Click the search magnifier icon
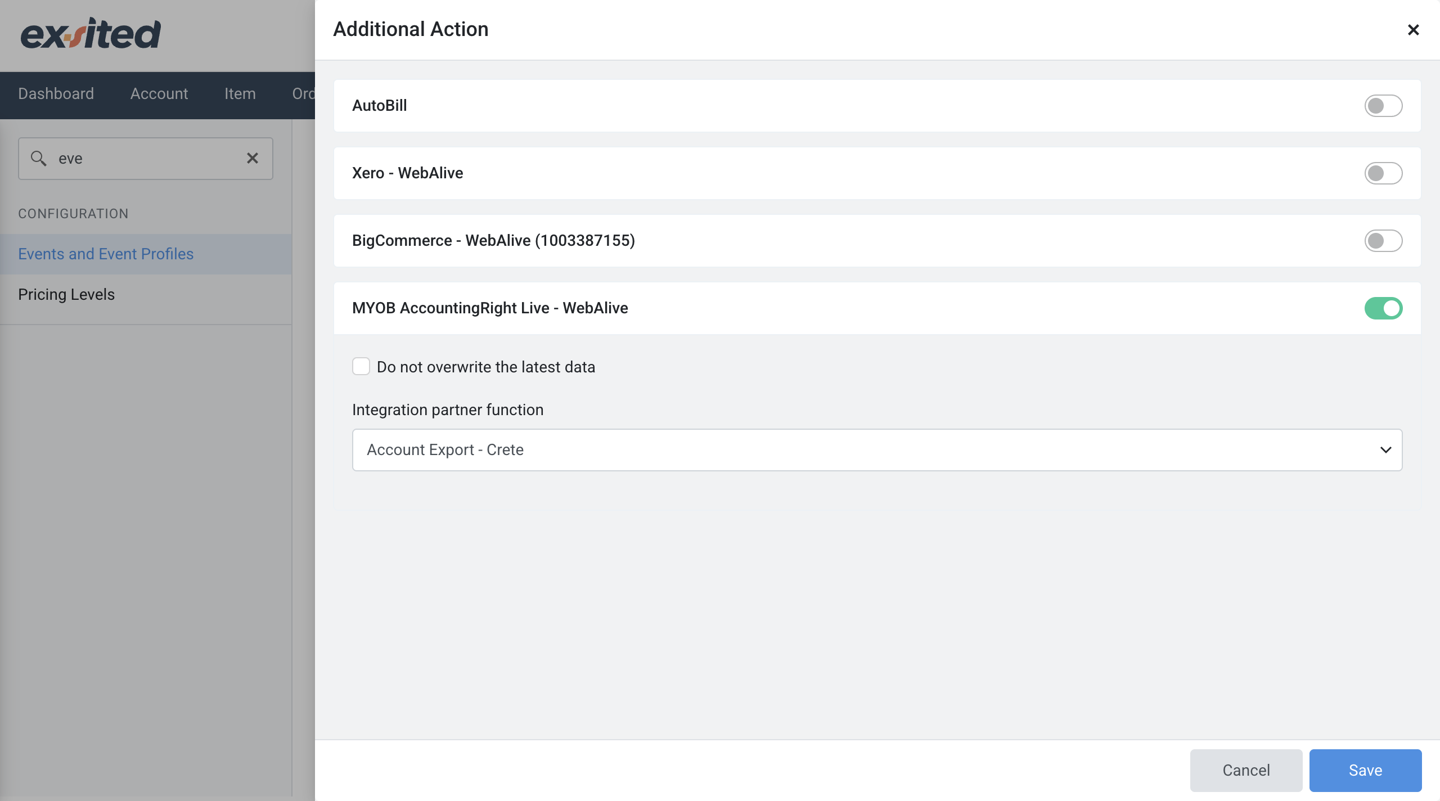Viewport: 1440px width, 801px height. tap(39, 158)
